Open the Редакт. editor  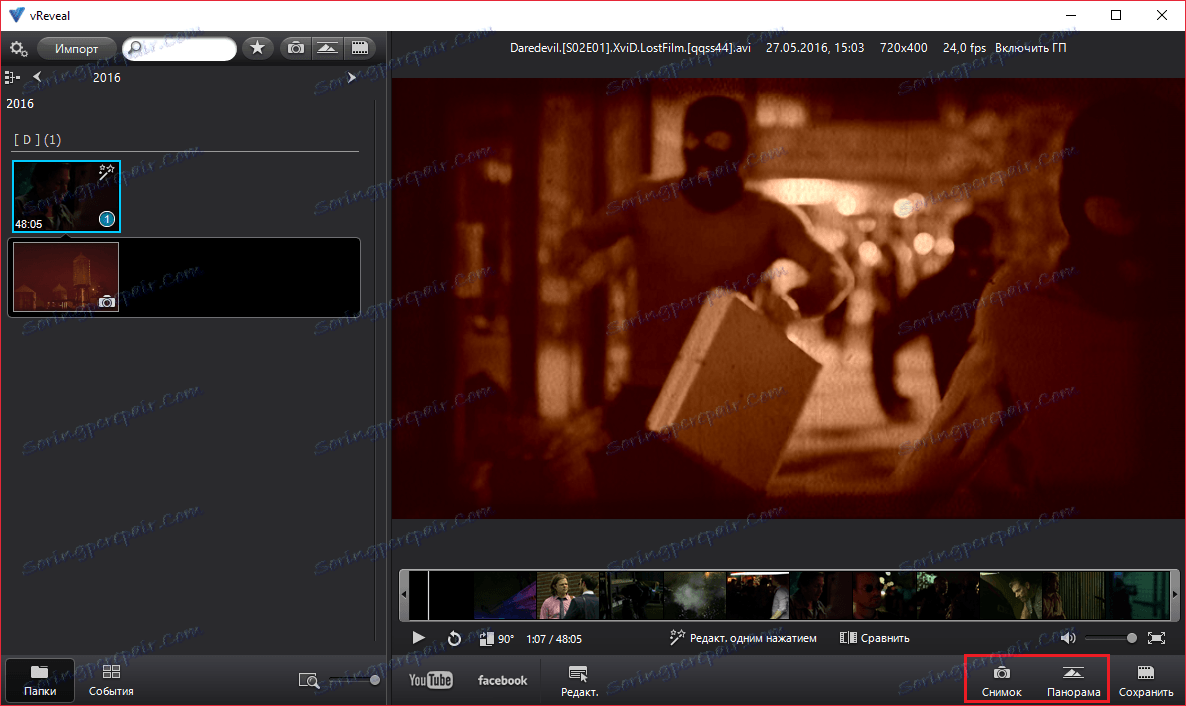579,681
